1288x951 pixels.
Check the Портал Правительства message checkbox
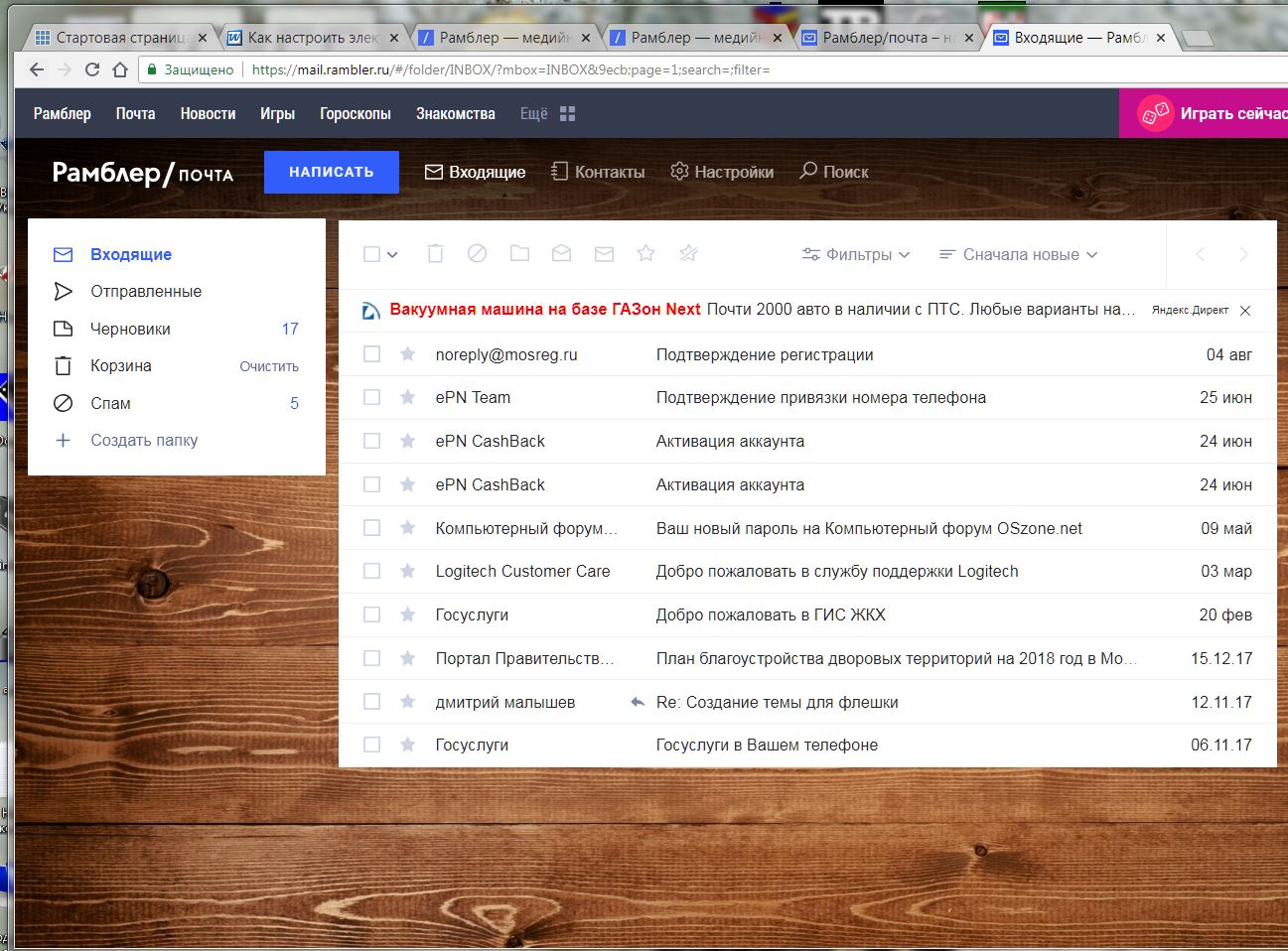click(x=371, y=658)
